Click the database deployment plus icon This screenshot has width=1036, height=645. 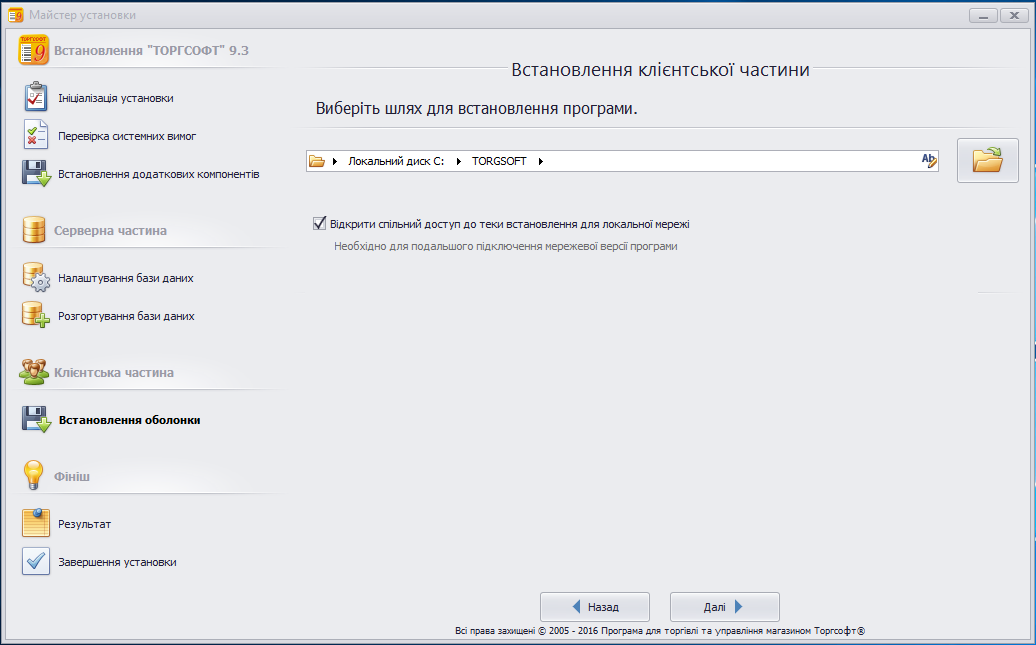point(36,316)
